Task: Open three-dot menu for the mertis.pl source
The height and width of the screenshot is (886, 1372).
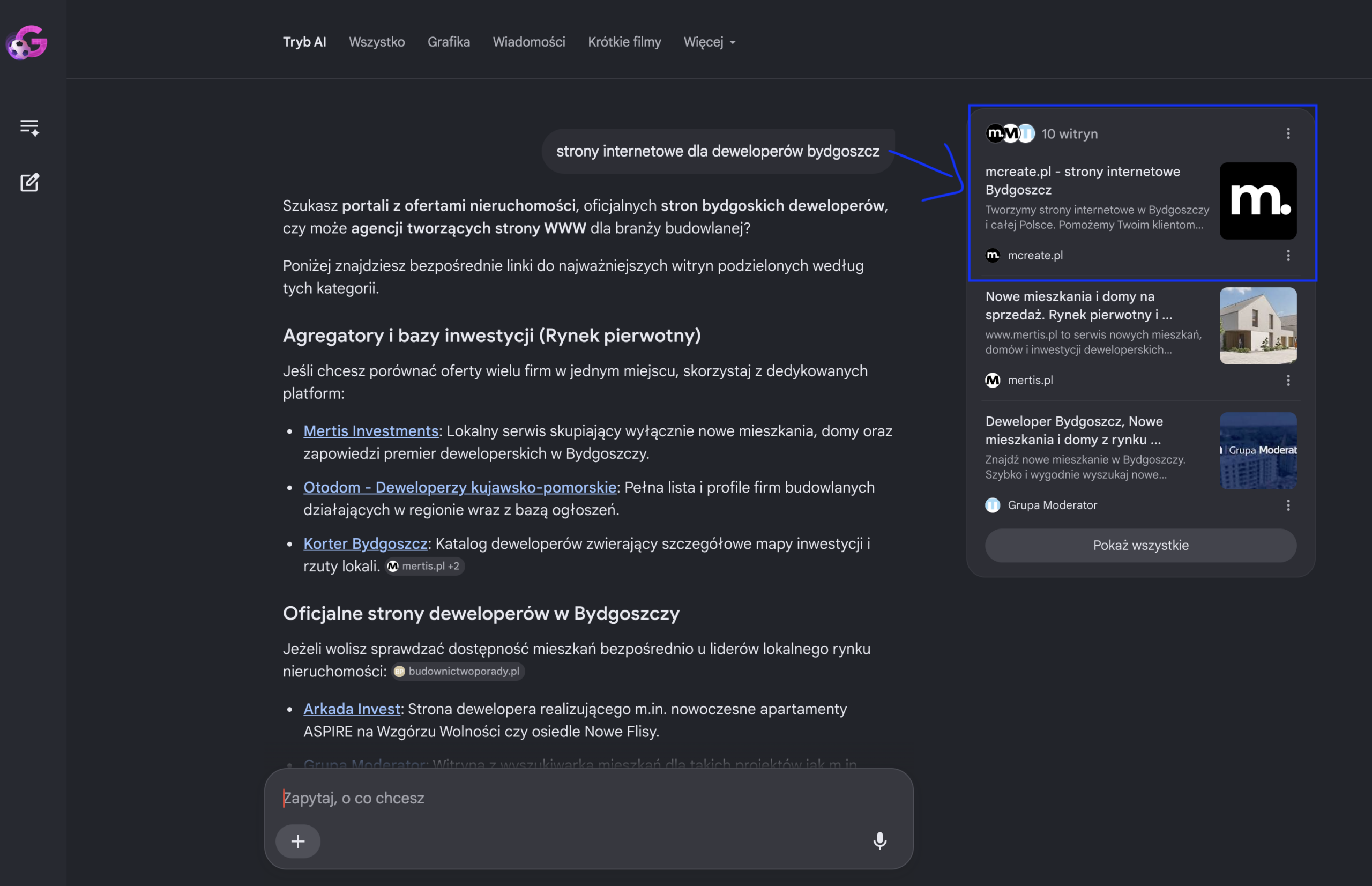Action: click(x=1288, y=381)
